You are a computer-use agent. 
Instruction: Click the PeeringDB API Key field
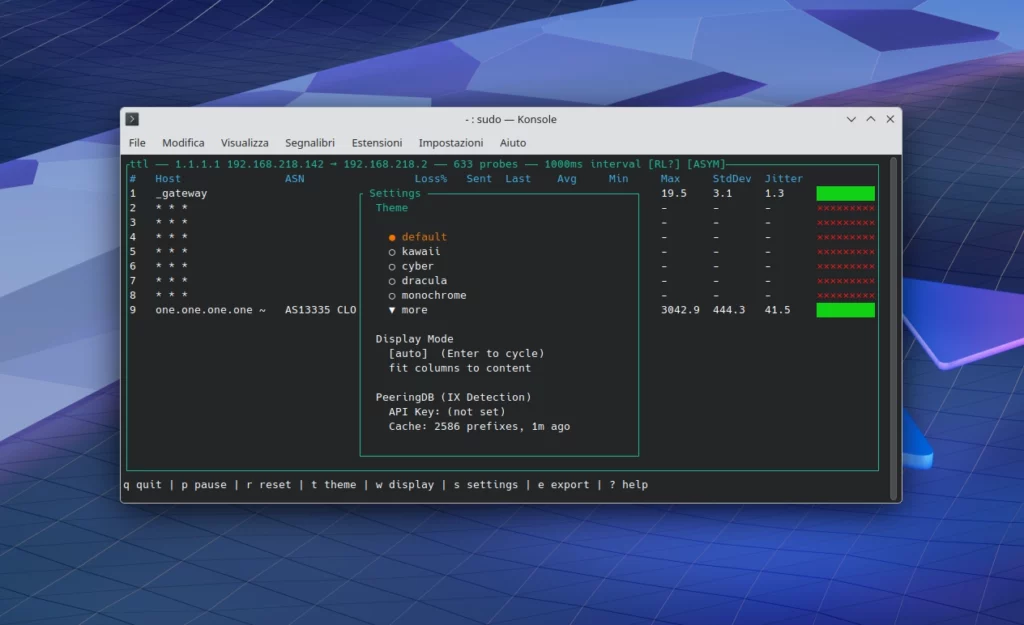[447, 411]
